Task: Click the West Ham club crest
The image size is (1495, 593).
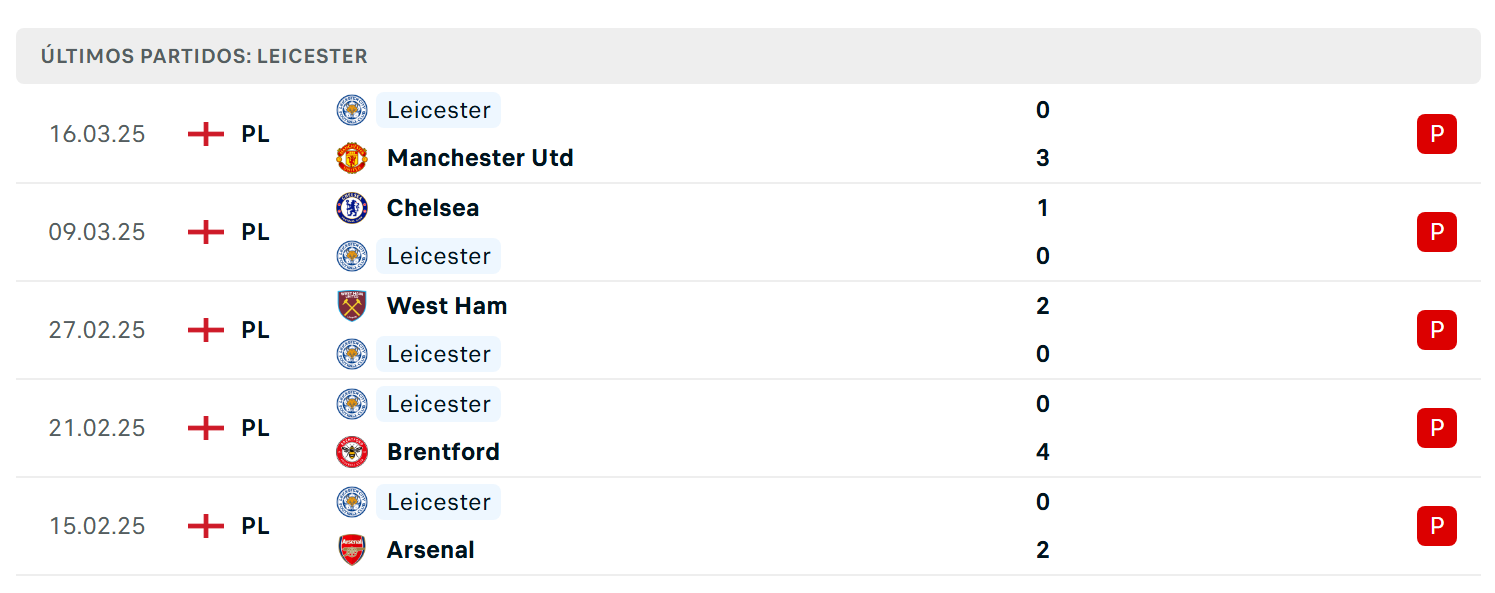Action: tap(352, 306)
